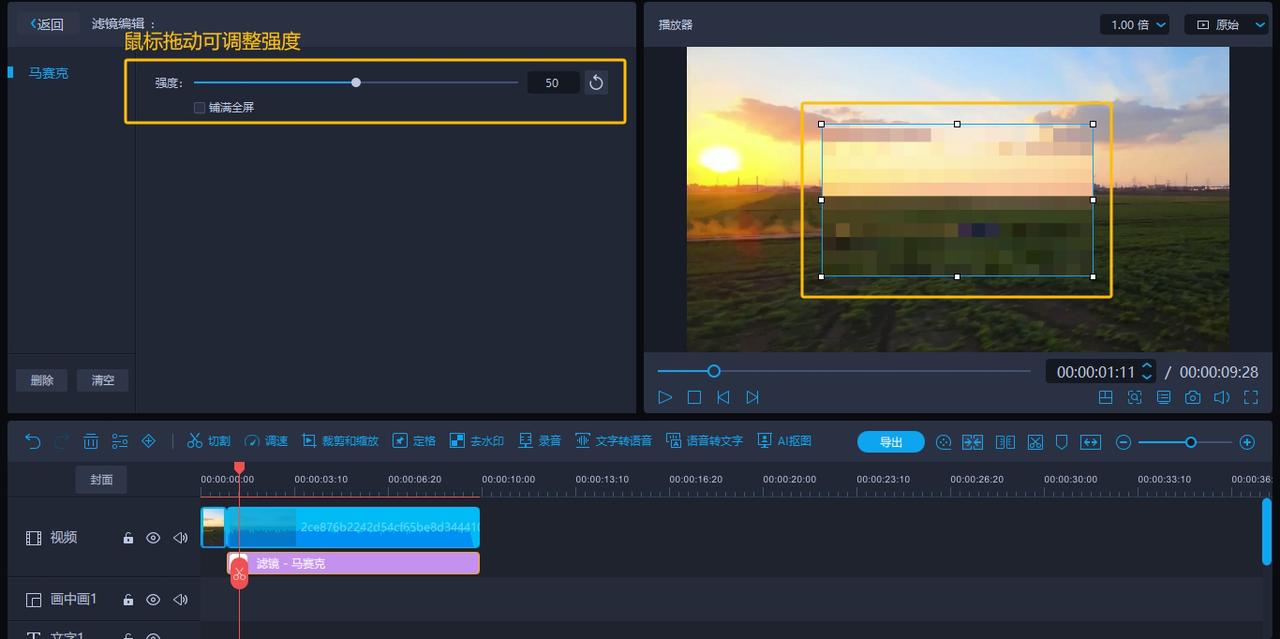Click the play button in the player
1280x639 pixels.
[665, 397]
